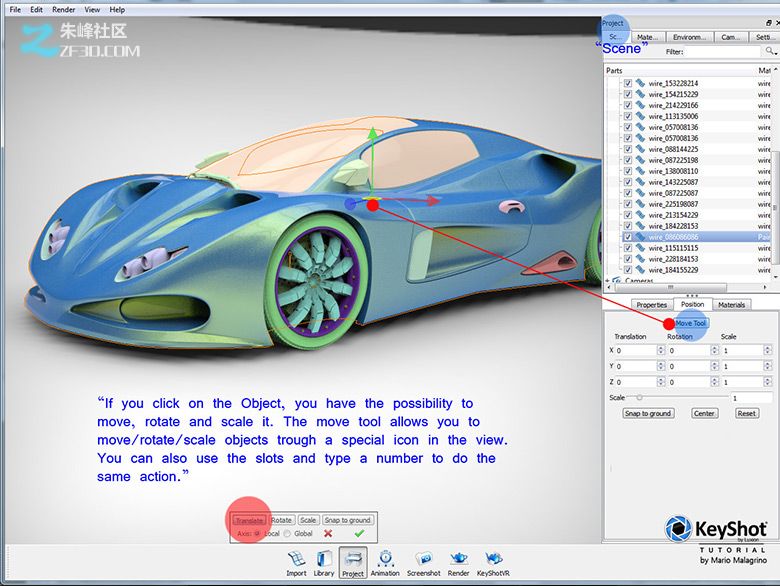Uncheck visibility checkbox for wire_153228214
Image resolution: width=780 pixels, height=586 pixels.
coord(628,83)
